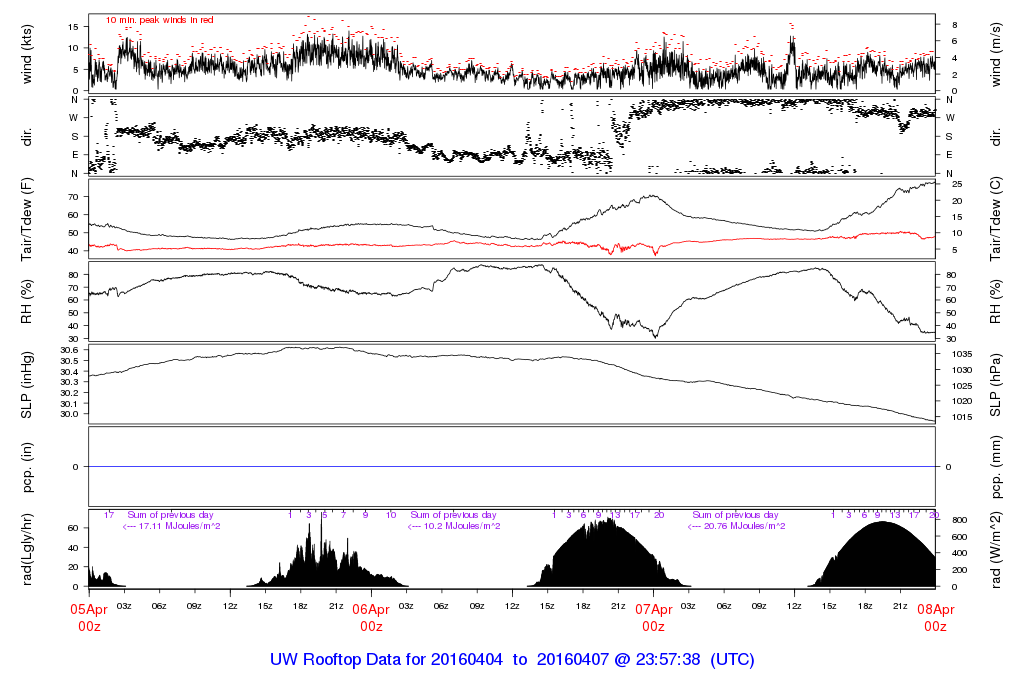Select the 'Tair/Tdew (F)' axis label

tap(27, 219)
